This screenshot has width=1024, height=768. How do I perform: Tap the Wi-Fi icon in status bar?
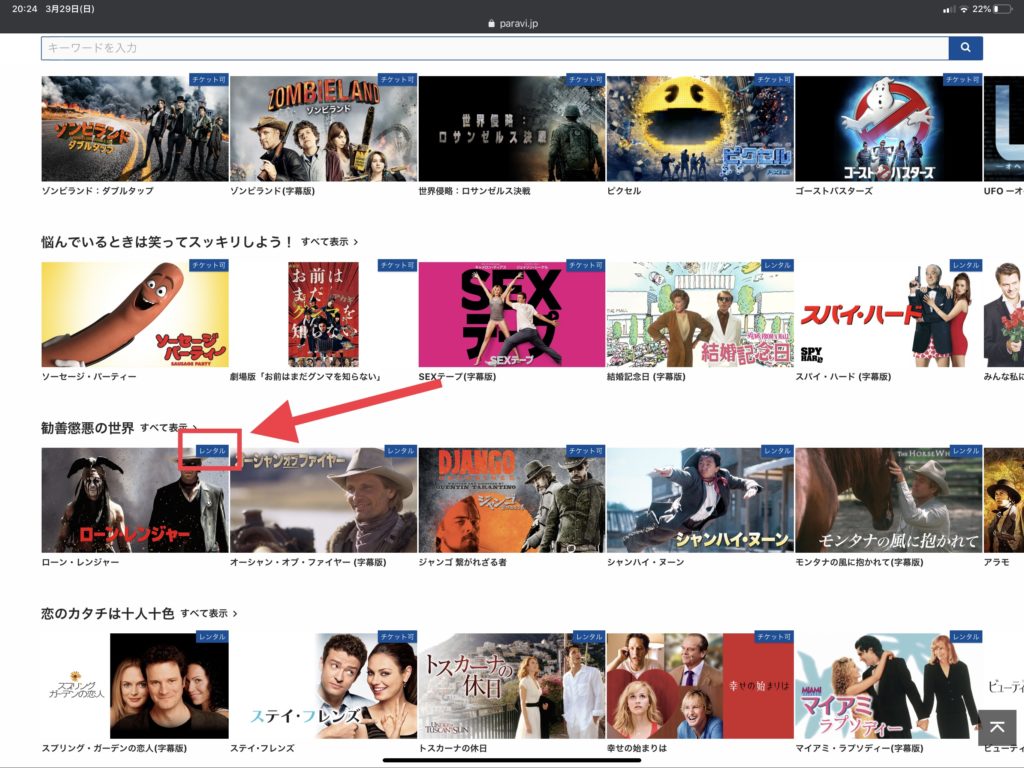(963, 9)
